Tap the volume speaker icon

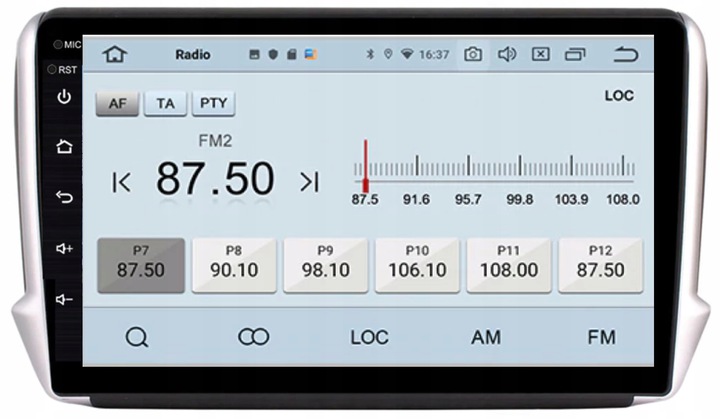(506, 54)
